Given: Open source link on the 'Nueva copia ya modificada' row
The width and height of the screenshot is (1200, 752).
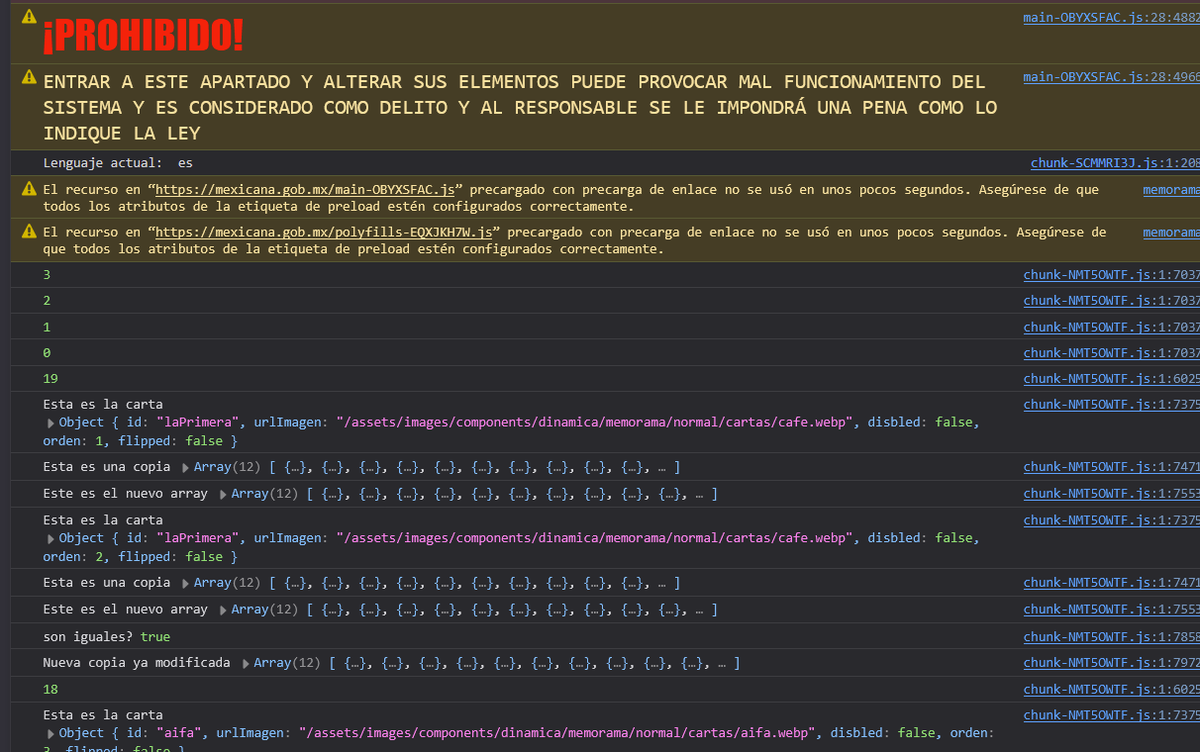Looking at the screenshot, I should click(x=1111, y=663).
